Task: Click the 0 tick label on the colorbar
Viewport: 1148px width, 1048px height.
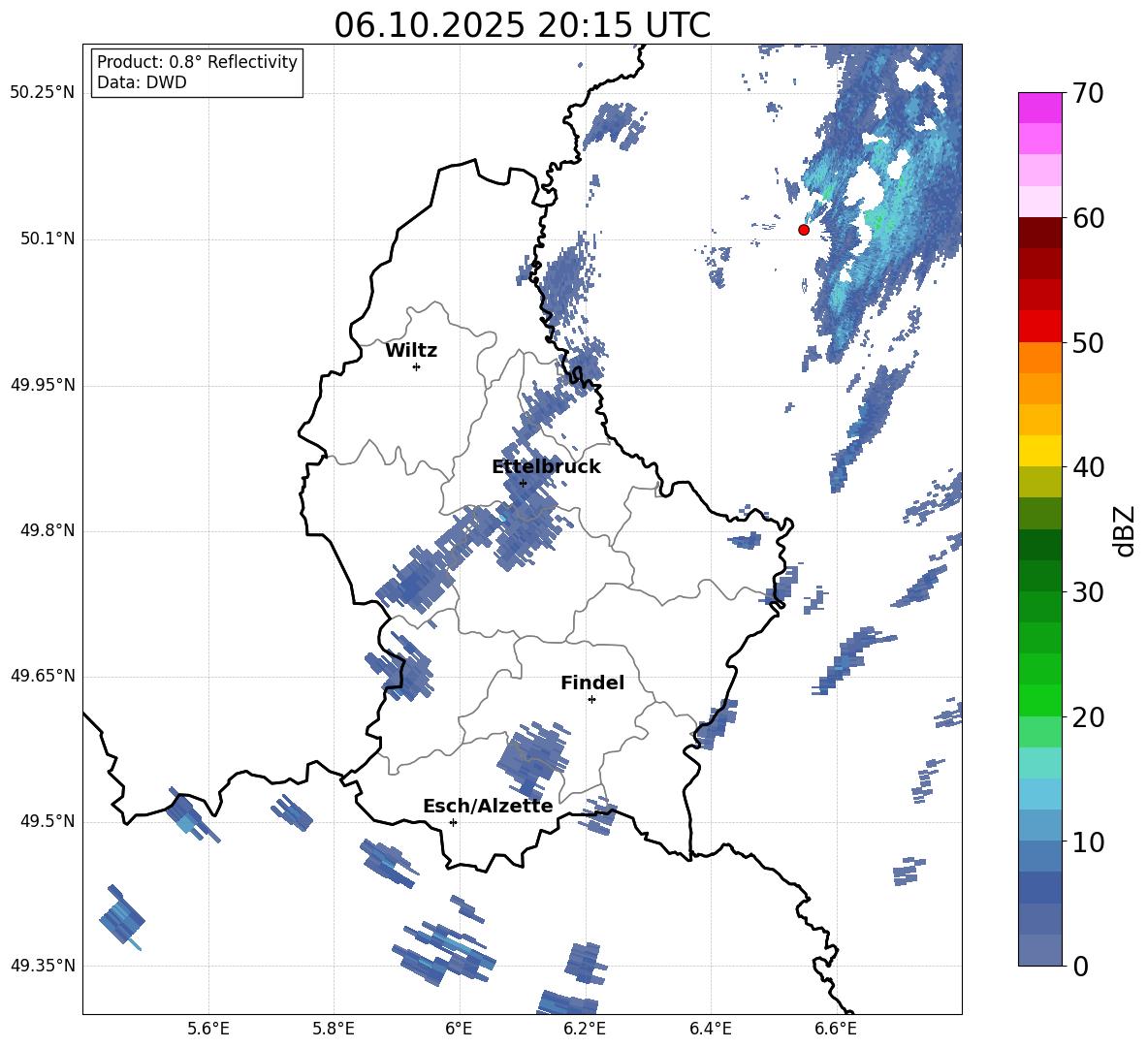Action: (x=1080, y=966)
